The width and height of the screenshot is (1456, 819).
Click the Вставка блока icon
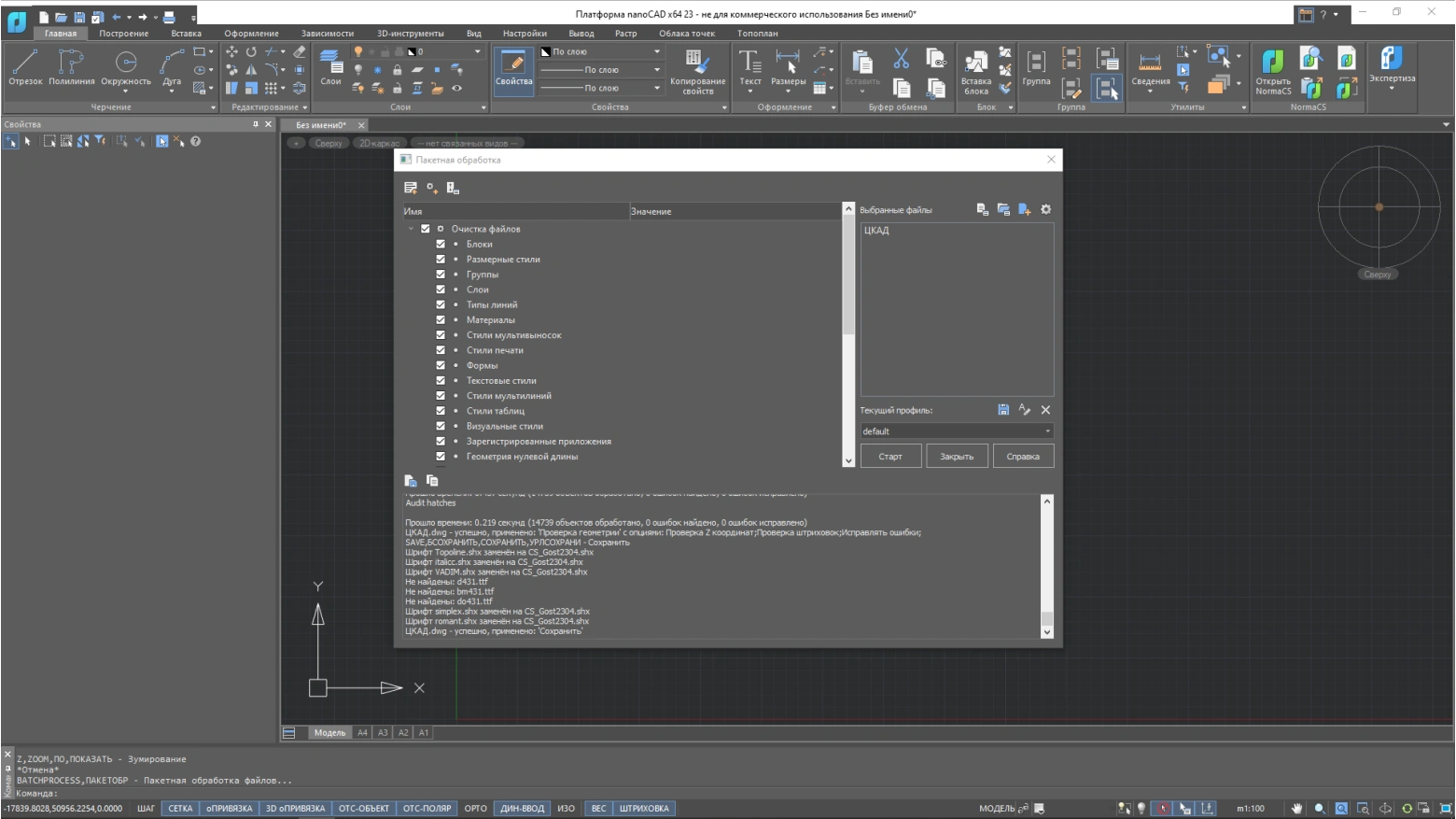click(x=975, y=71)
